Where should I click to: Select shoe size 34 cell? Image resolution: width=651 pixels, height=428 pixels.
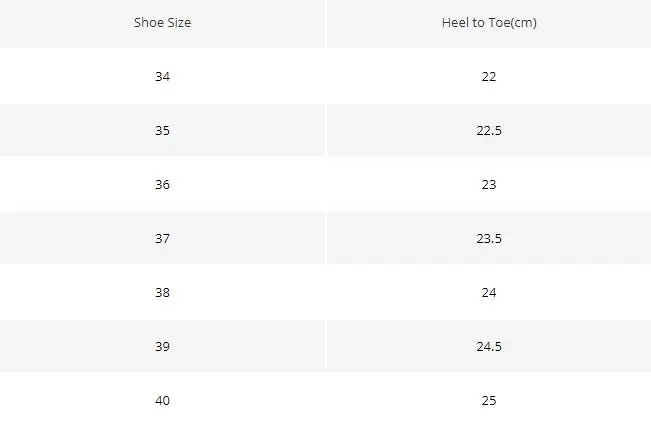(162, 76)
